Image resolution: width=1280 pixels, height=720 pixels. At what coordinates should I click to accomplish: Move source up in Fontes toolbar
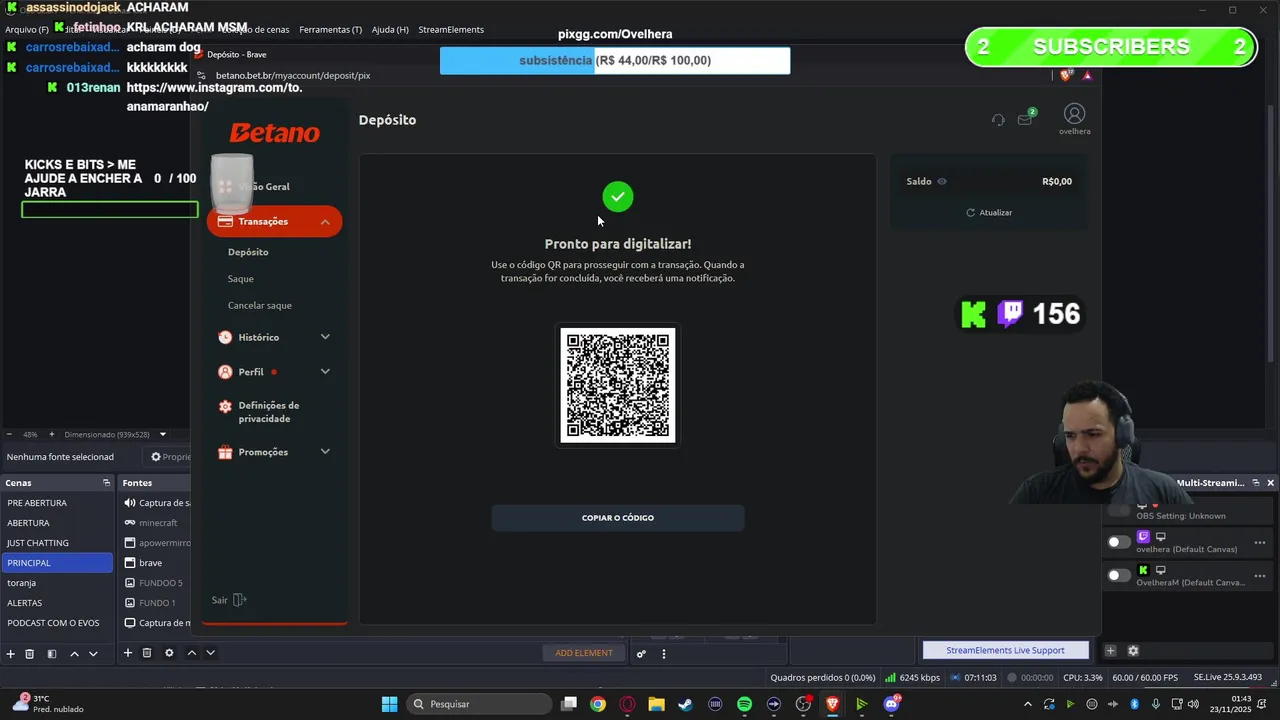pos(192,653)
